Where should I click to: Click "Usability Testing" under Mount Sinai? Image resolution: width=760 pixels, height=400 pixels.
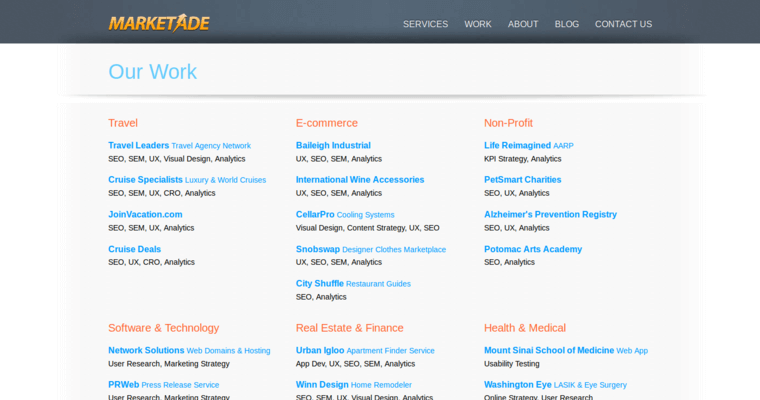(x=511, y=364)
